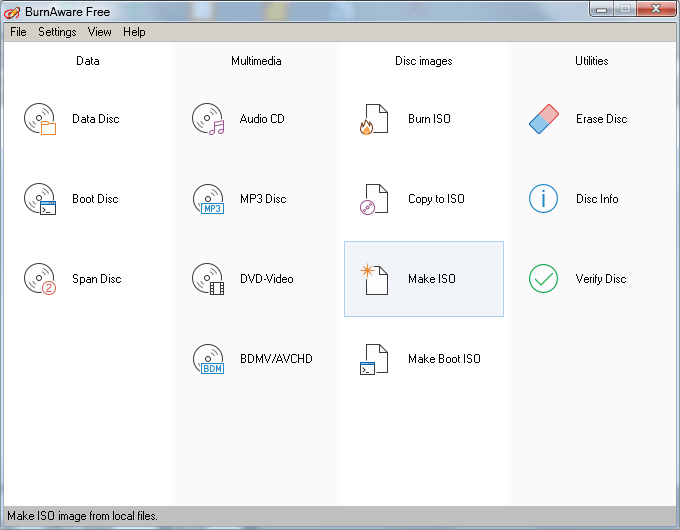Select the Data Disc label
Image resolution: width=680 pixels, height=530 pixels.
[95, 119]
